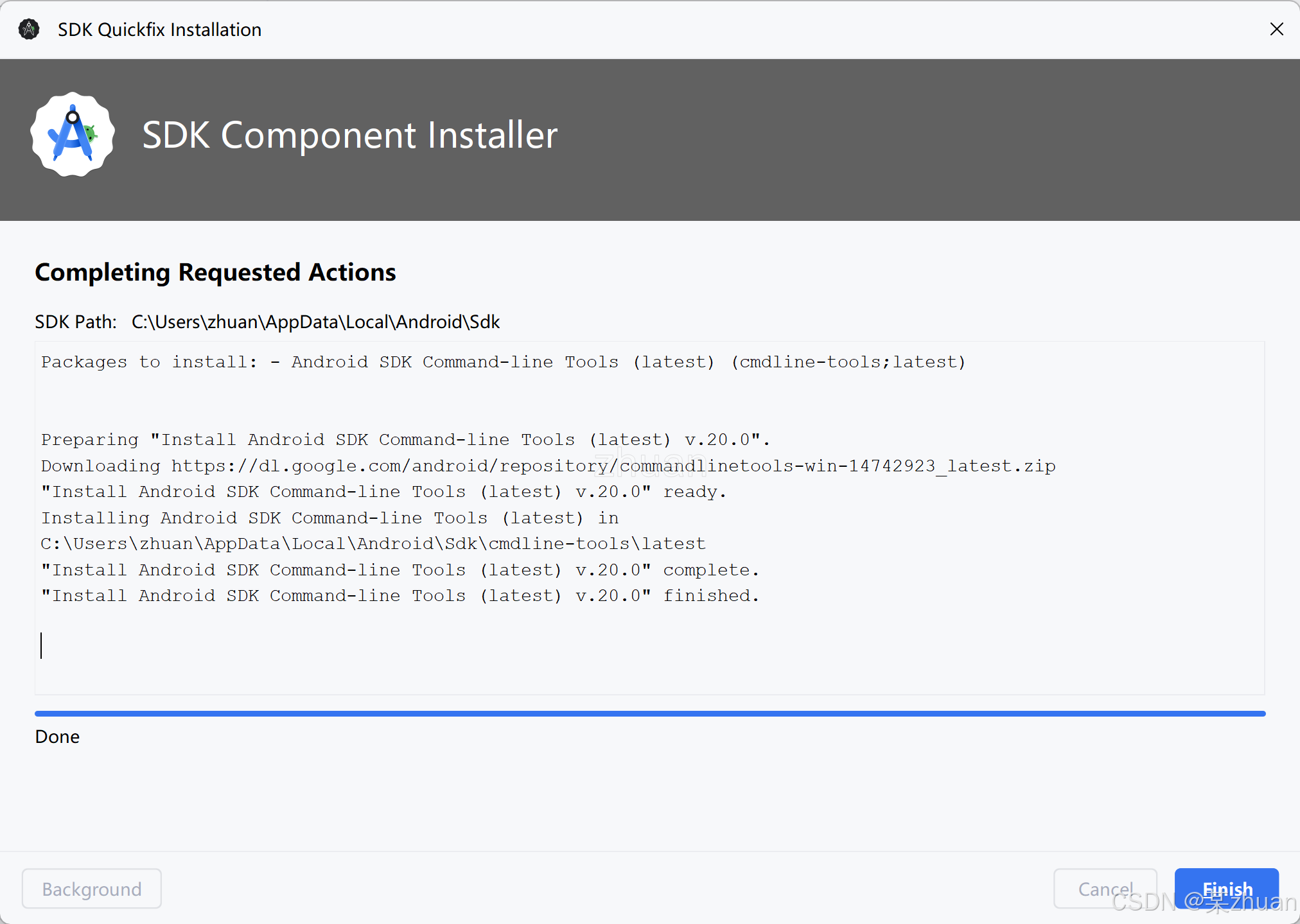Click the 'Packages to install' log line

tap(503, 362)
